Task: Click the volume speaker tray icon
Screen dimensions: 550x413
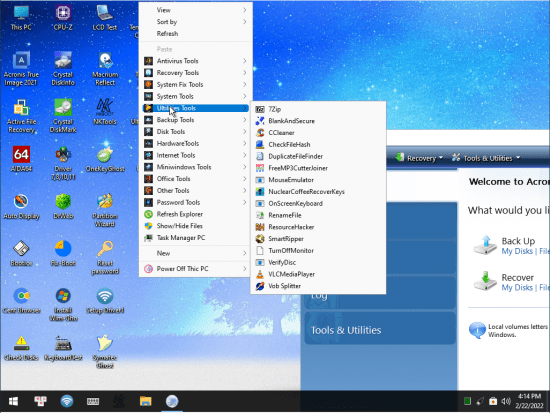Action: [505, 401]
